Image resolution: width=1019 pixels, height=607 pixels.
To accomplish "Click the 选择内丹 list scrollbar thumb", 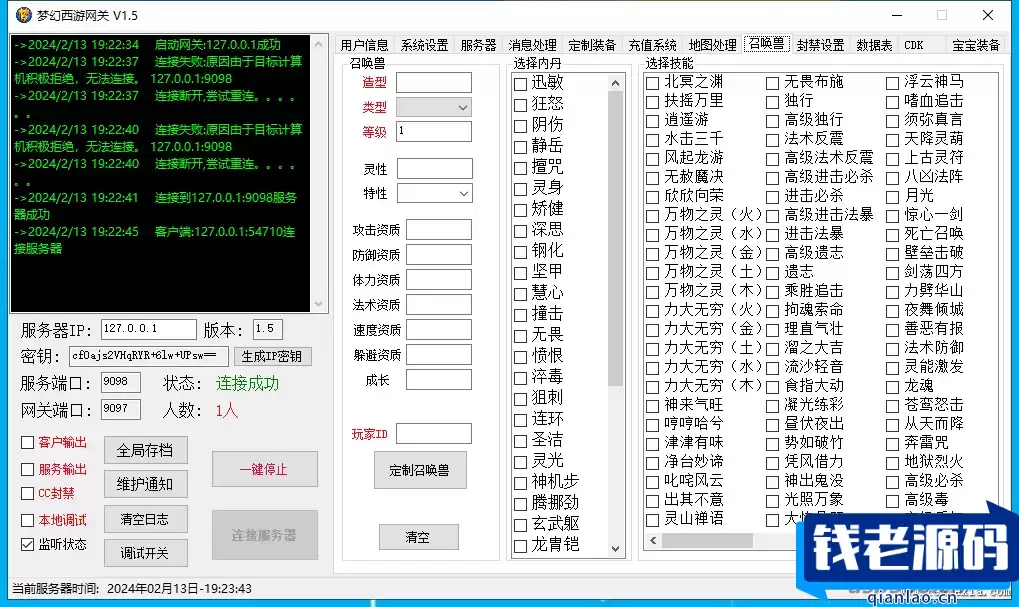I will [615, 238].
